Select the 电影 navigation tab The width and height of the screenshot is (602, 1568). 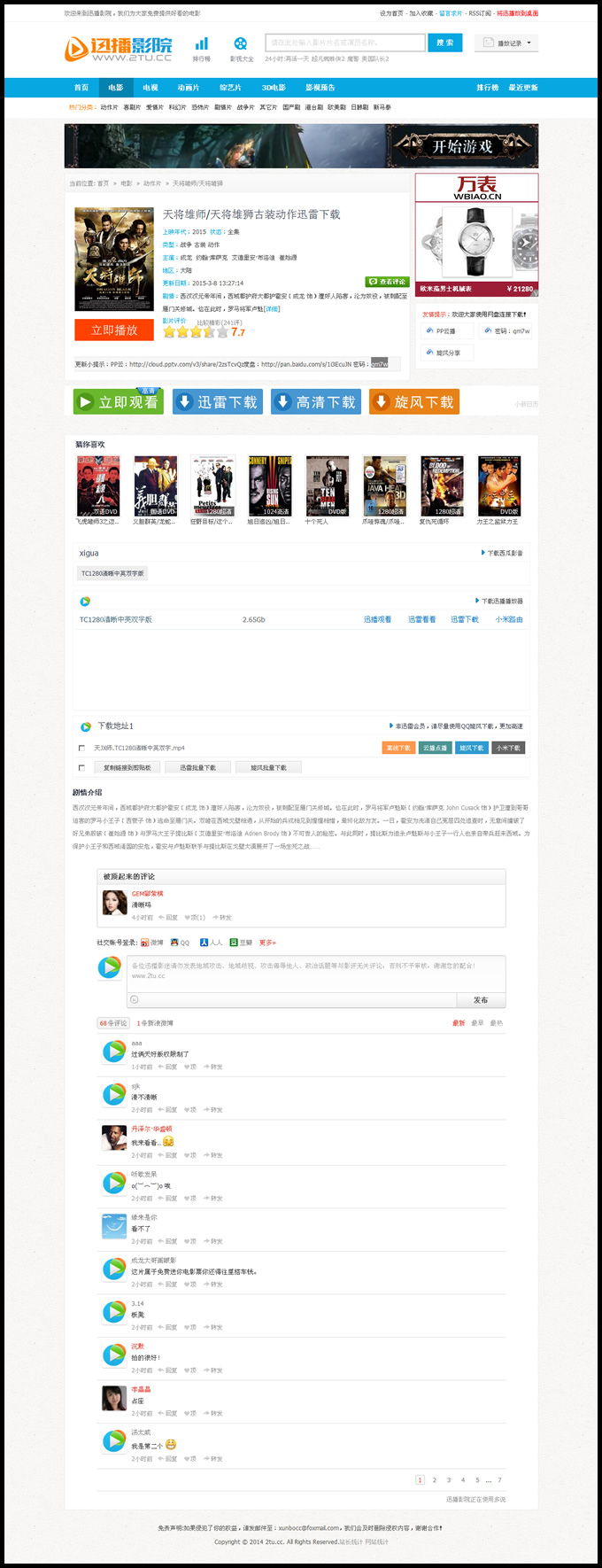point(116,88)
